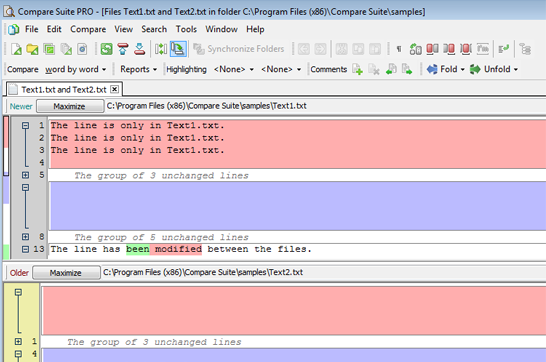Click the new file comparison icon
The width and height of the screenshot is (546, 362).
point(16,49)
